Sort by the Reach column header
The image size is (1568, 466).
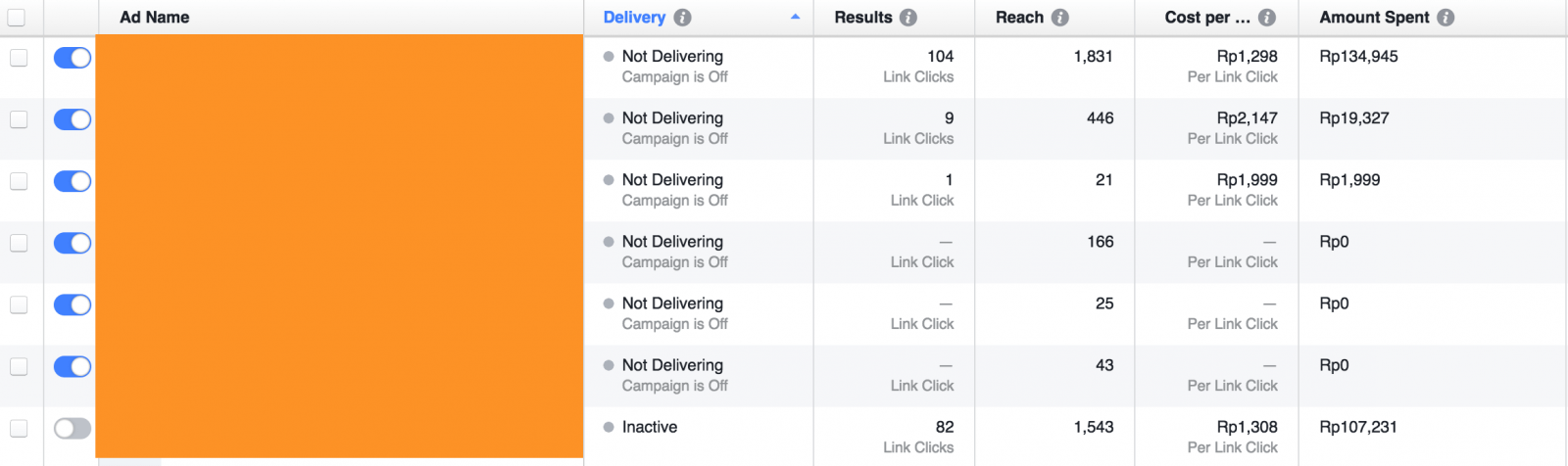[x=1019, y=18]
